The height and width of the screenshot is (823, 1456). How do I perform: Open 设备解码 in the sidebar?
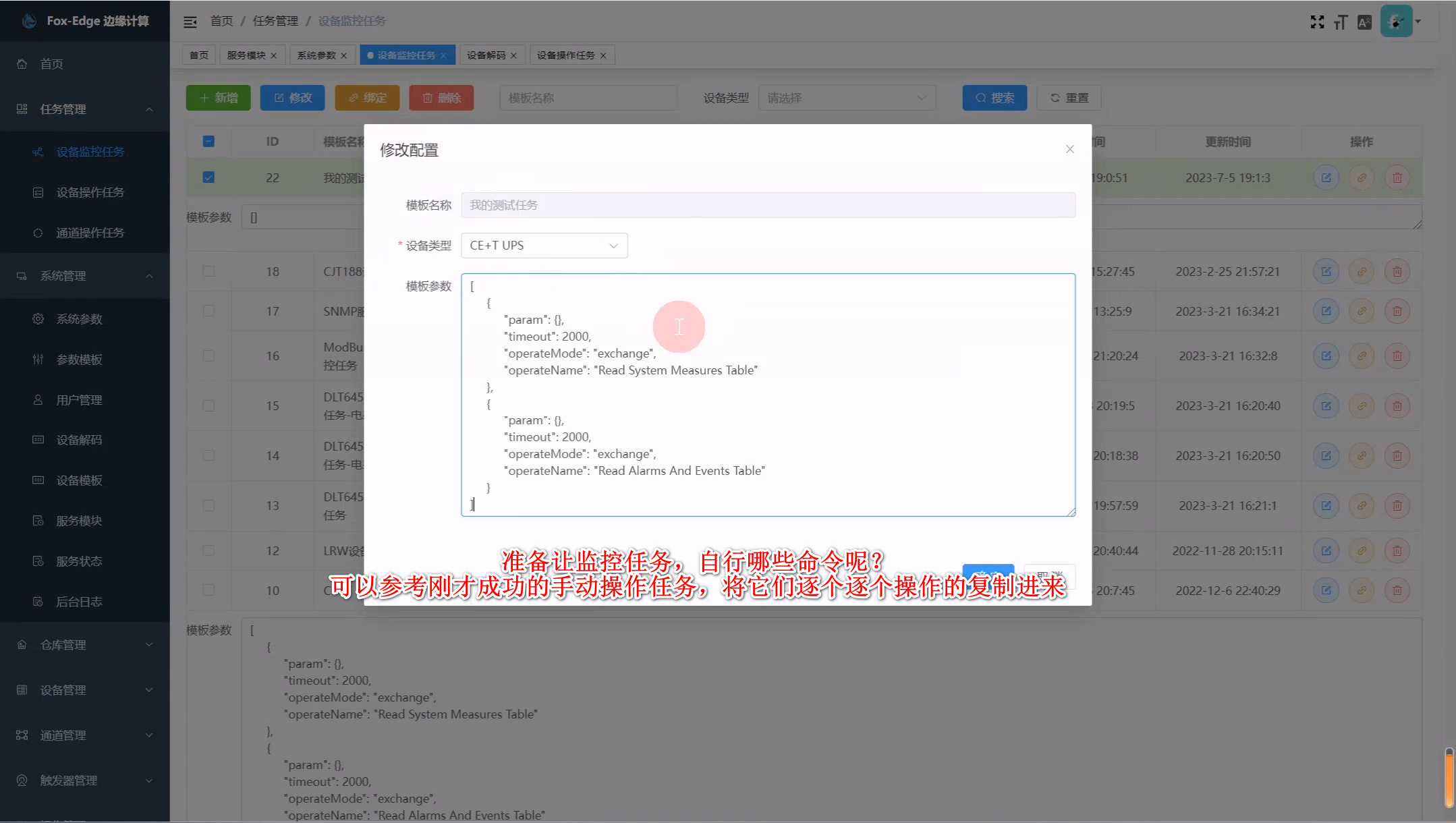[x=79, y=440]
